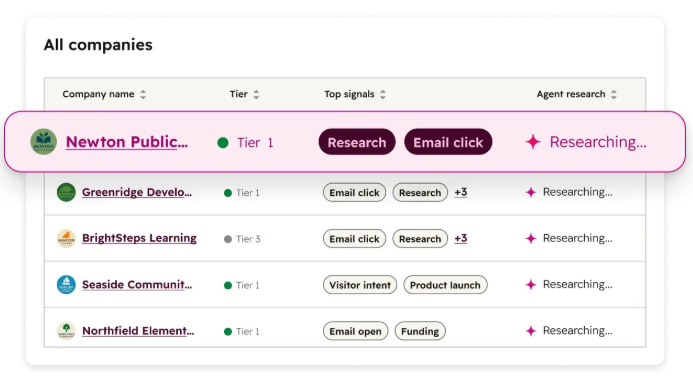Viewport: 693px width, 378px height.
Task: Click the Email open signal tag
Action: pos(355,331)
